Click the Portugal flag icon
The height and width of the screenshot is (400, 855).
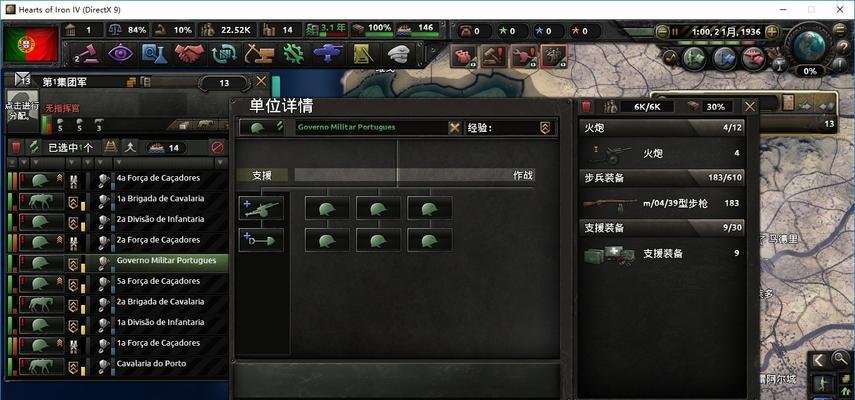31,45
